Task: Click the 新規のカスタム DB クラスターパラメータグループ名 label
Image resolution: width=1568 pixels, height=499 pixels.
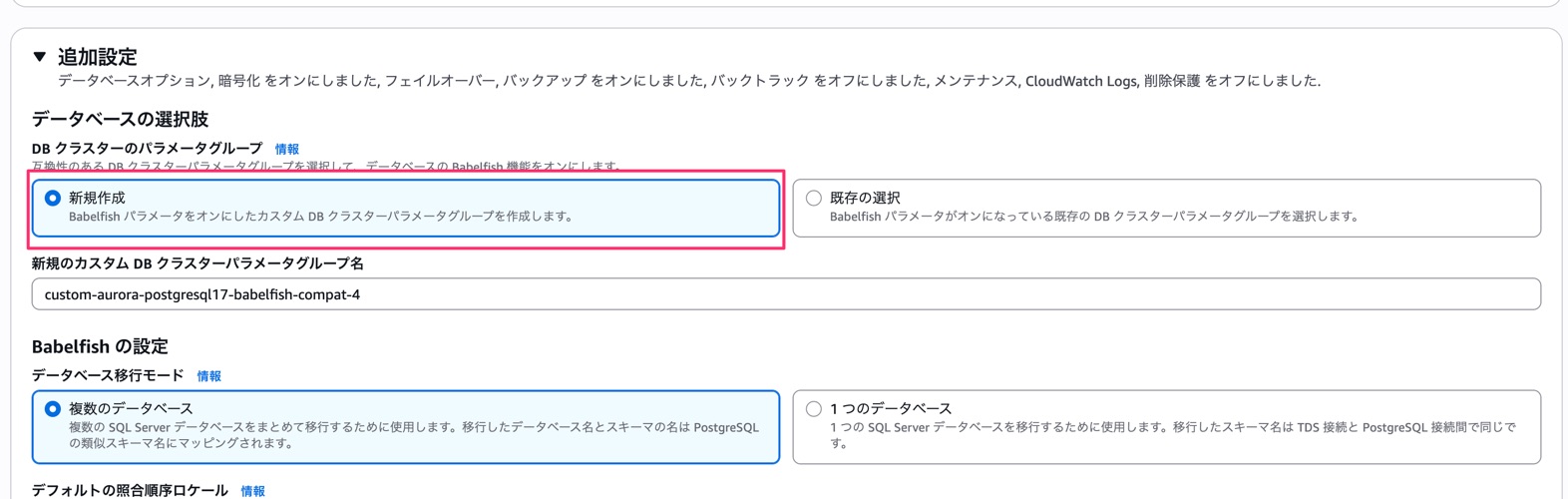Action: point(197,263)
